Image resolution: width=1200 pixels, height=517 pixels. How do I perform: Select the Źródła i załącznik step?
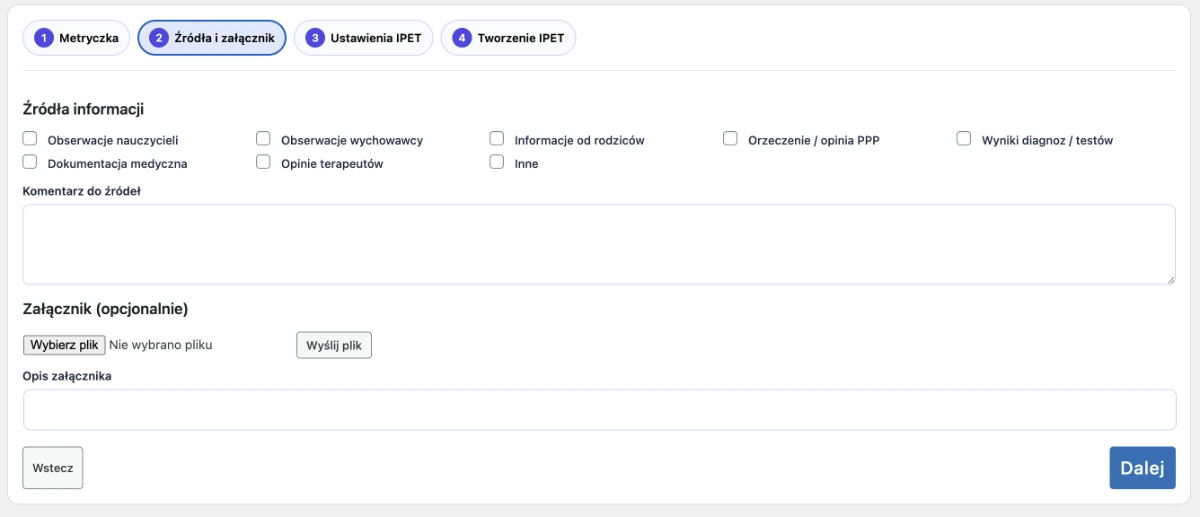click(212, 38)
